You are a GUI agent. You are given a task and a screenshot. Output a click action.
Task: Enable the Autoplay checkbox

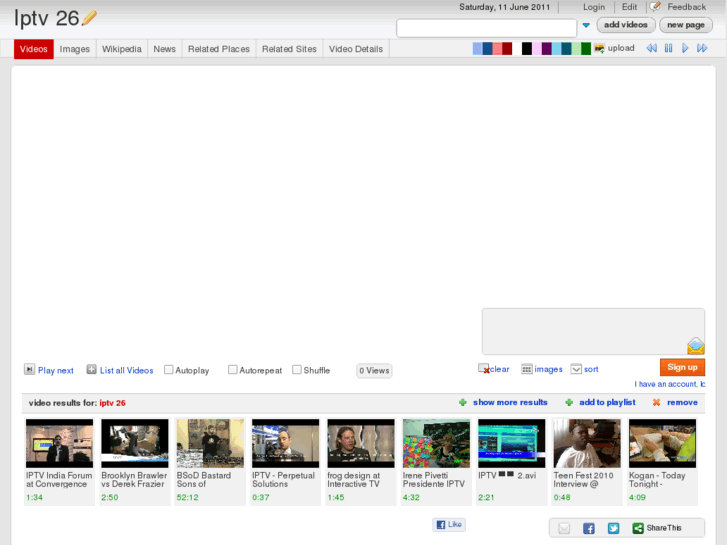click(169, 370)
